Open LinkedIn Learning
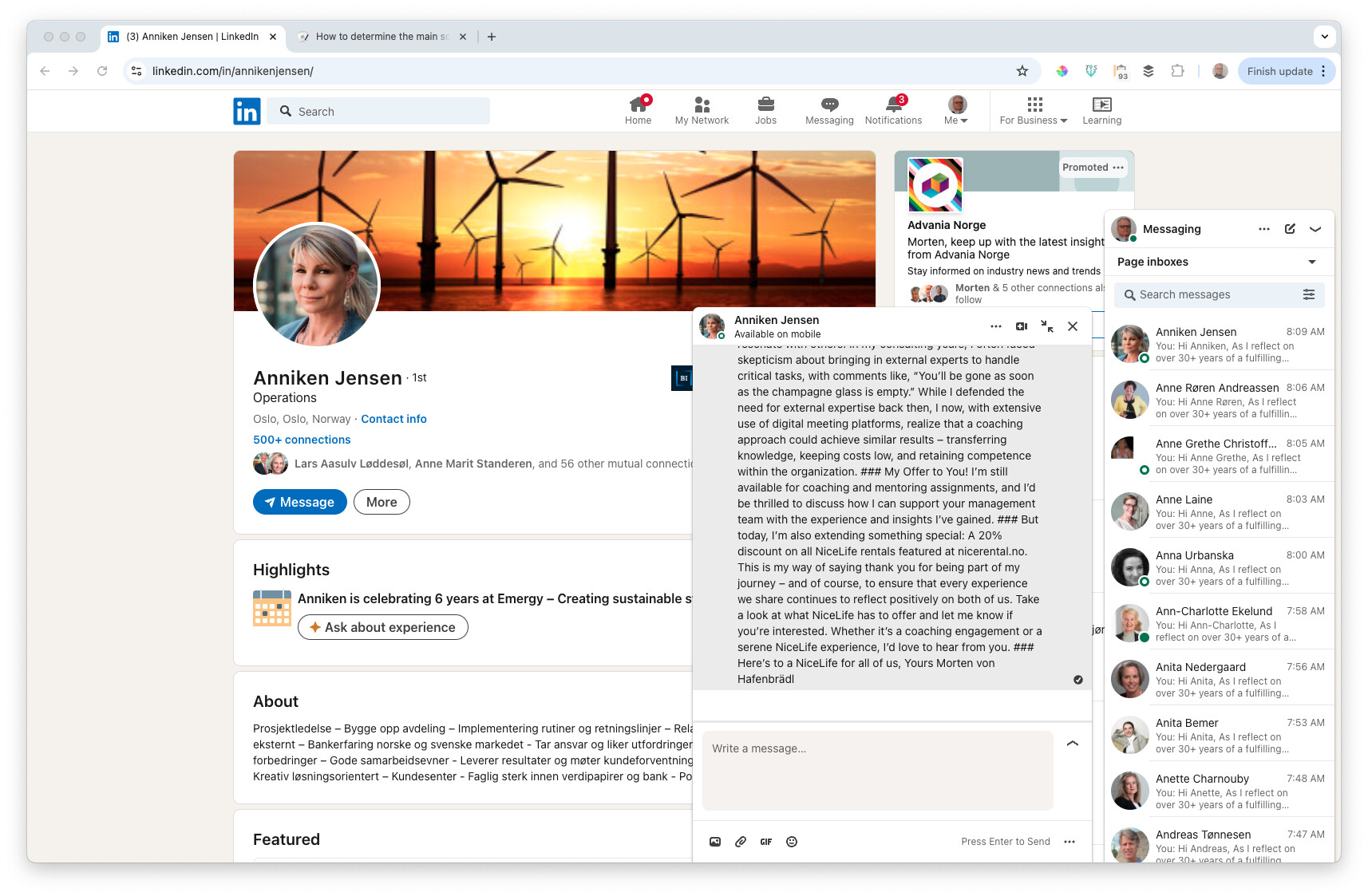 point(1101,111)
